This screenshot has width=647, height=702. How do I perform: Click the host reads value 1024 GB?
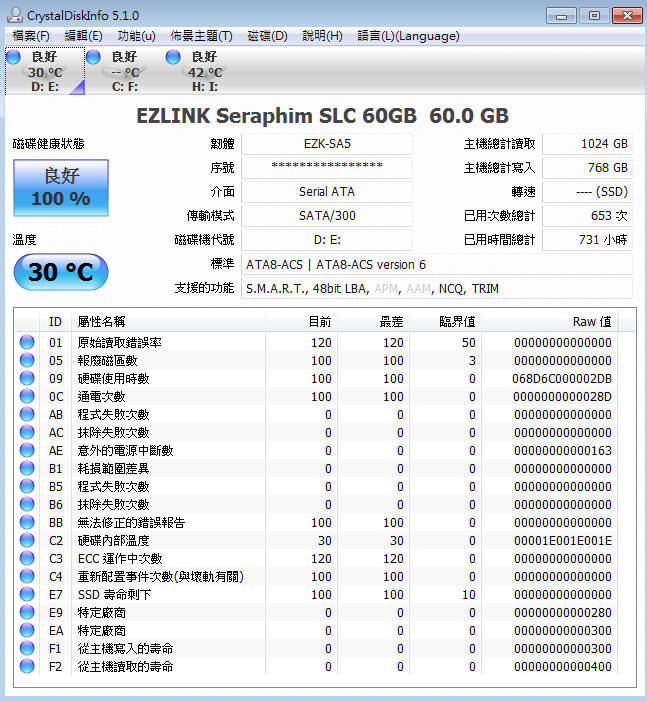587,144
